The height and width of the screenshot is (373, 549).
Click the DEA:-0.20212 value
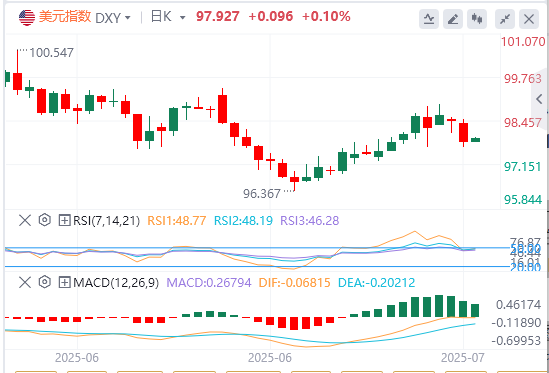pos(376,282)
